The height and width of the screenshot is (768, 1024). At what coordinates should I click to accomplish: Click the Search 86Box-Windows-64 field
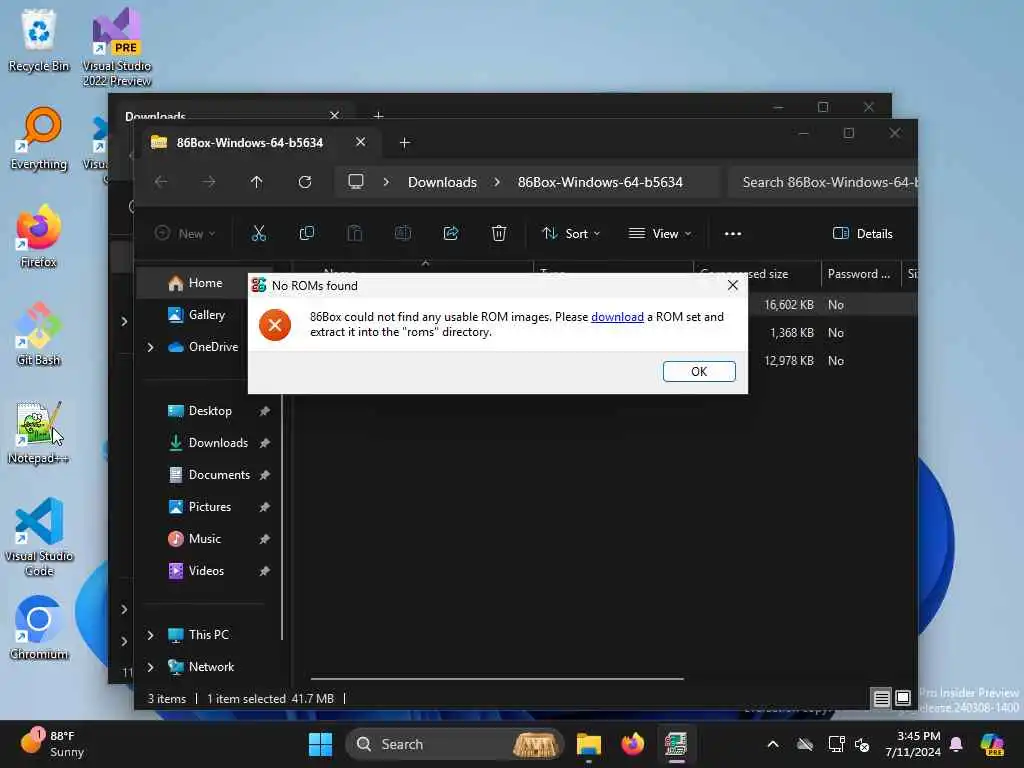click(823, 182)
